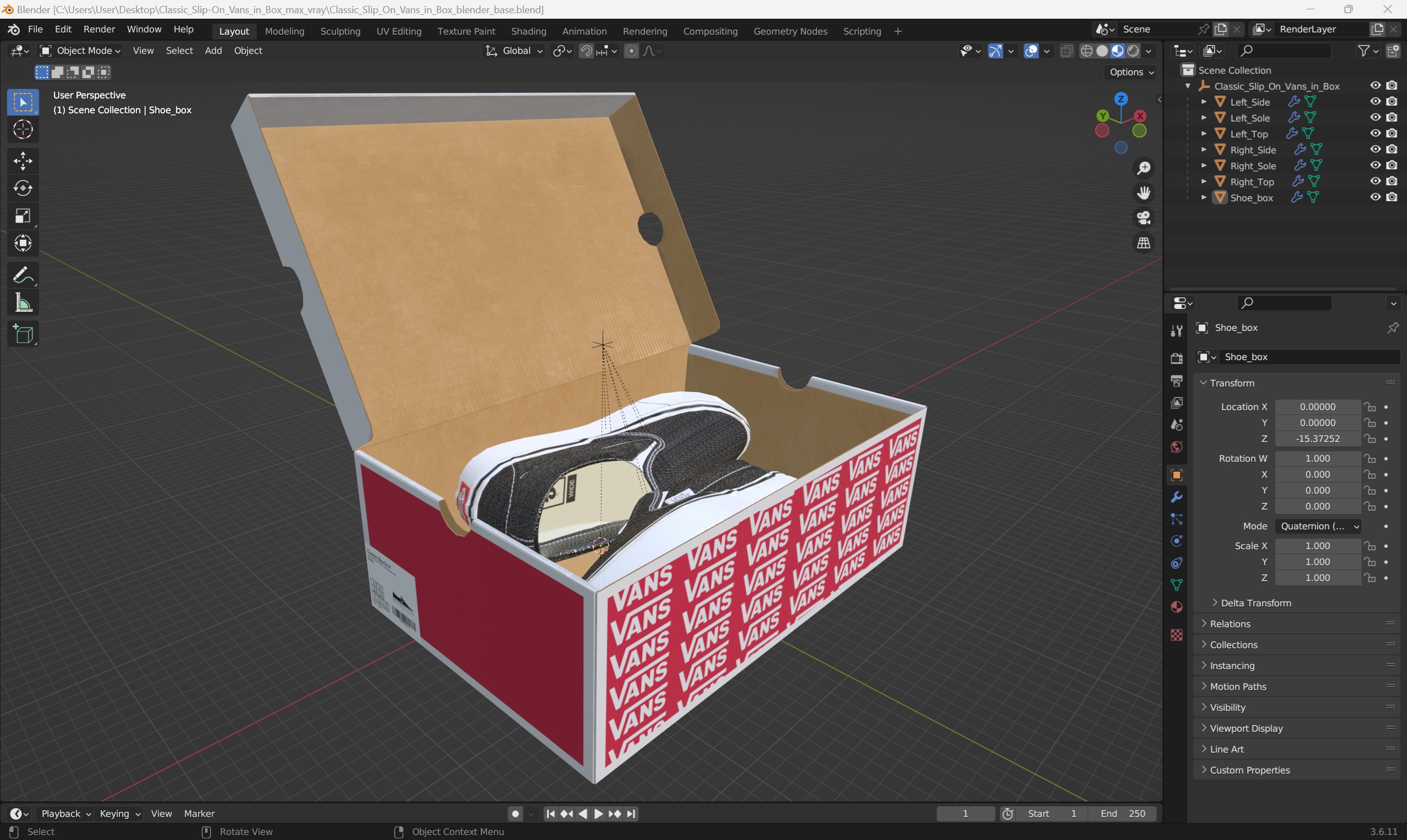Open the Options popover button
Image resolution: width=1407 pixels, height=840 pixels.
tap(1132, 72)
